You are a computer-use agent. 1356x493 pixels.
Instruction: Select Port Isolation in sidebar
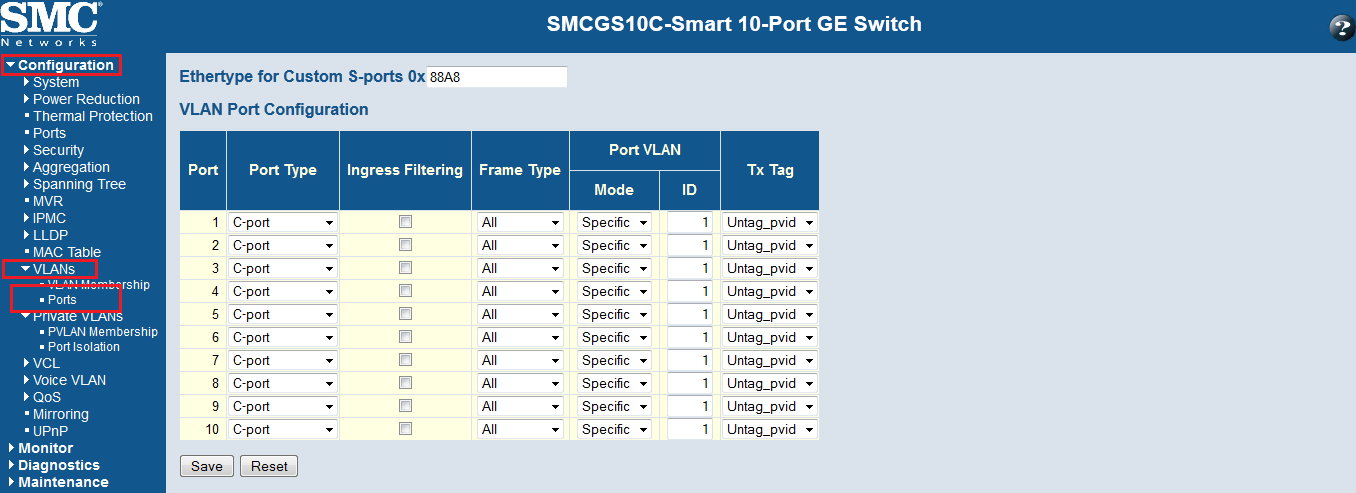[83, 347]
